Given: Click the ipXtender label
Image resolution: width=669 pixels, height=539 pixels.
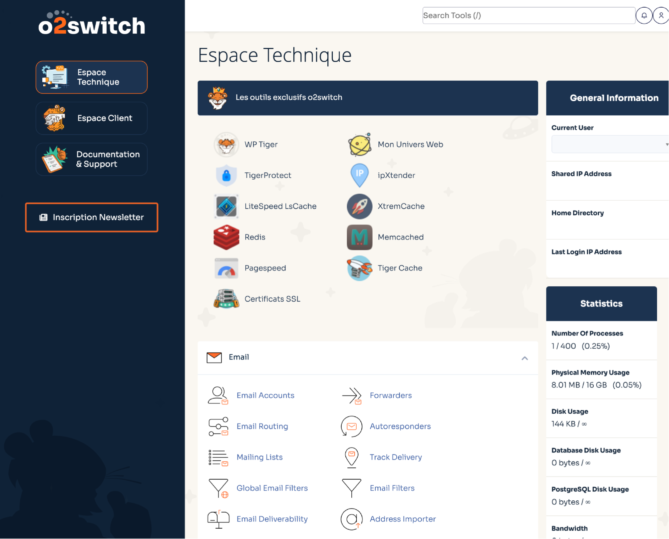Looking at the screenshot, I should click(x=396, y=175).
